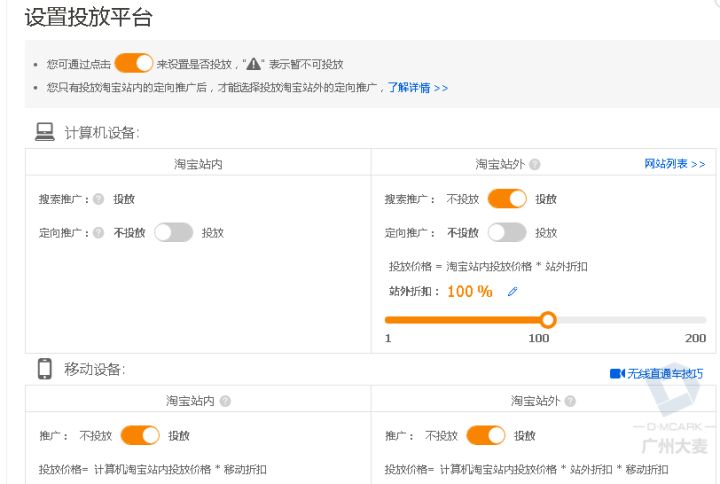Click the 站外折扣 slider handle at 100
Screen dimensions: 720x484
(547, 320)
